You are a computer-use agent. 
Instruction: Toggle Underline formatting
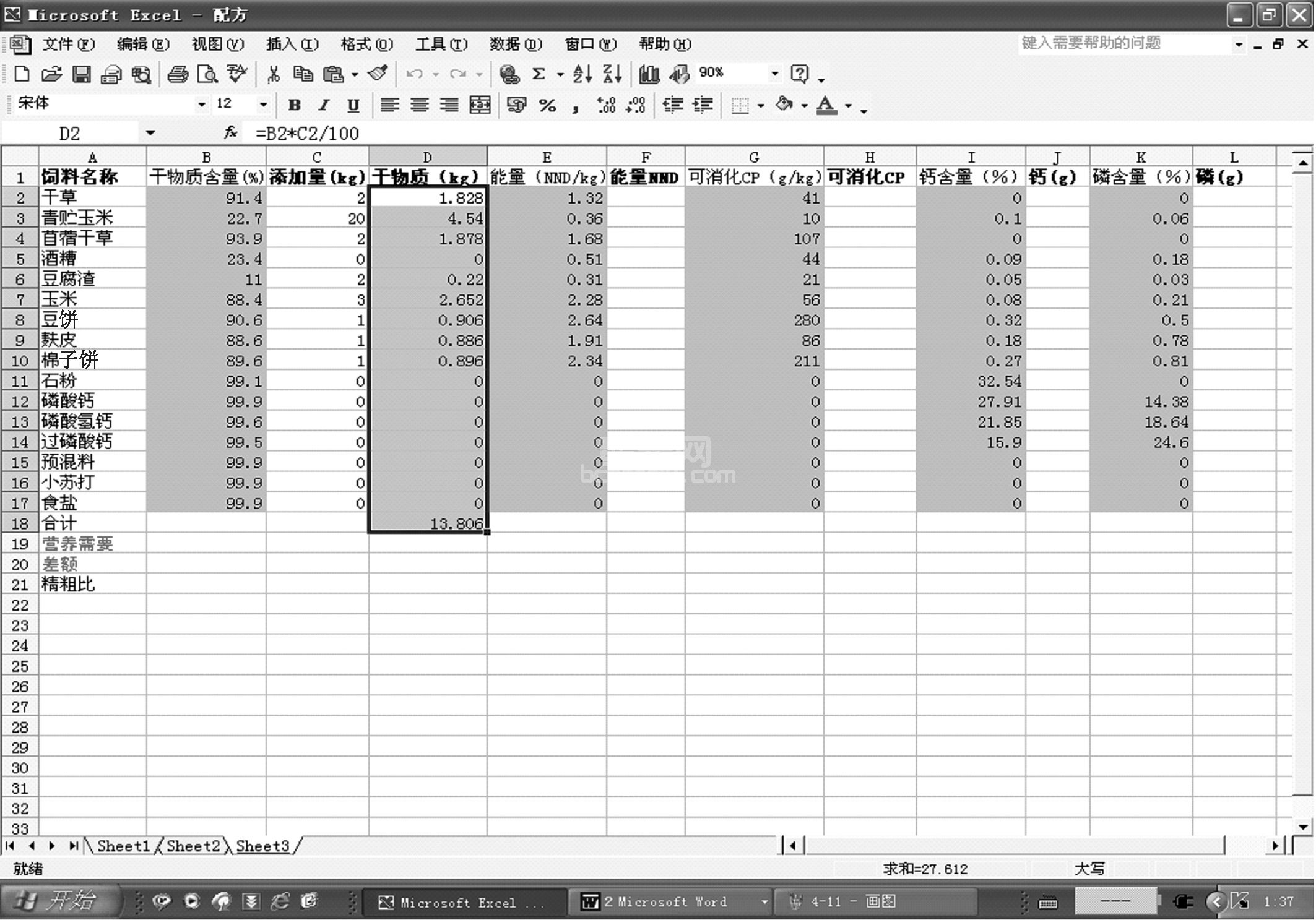click(x=353, y=105)
